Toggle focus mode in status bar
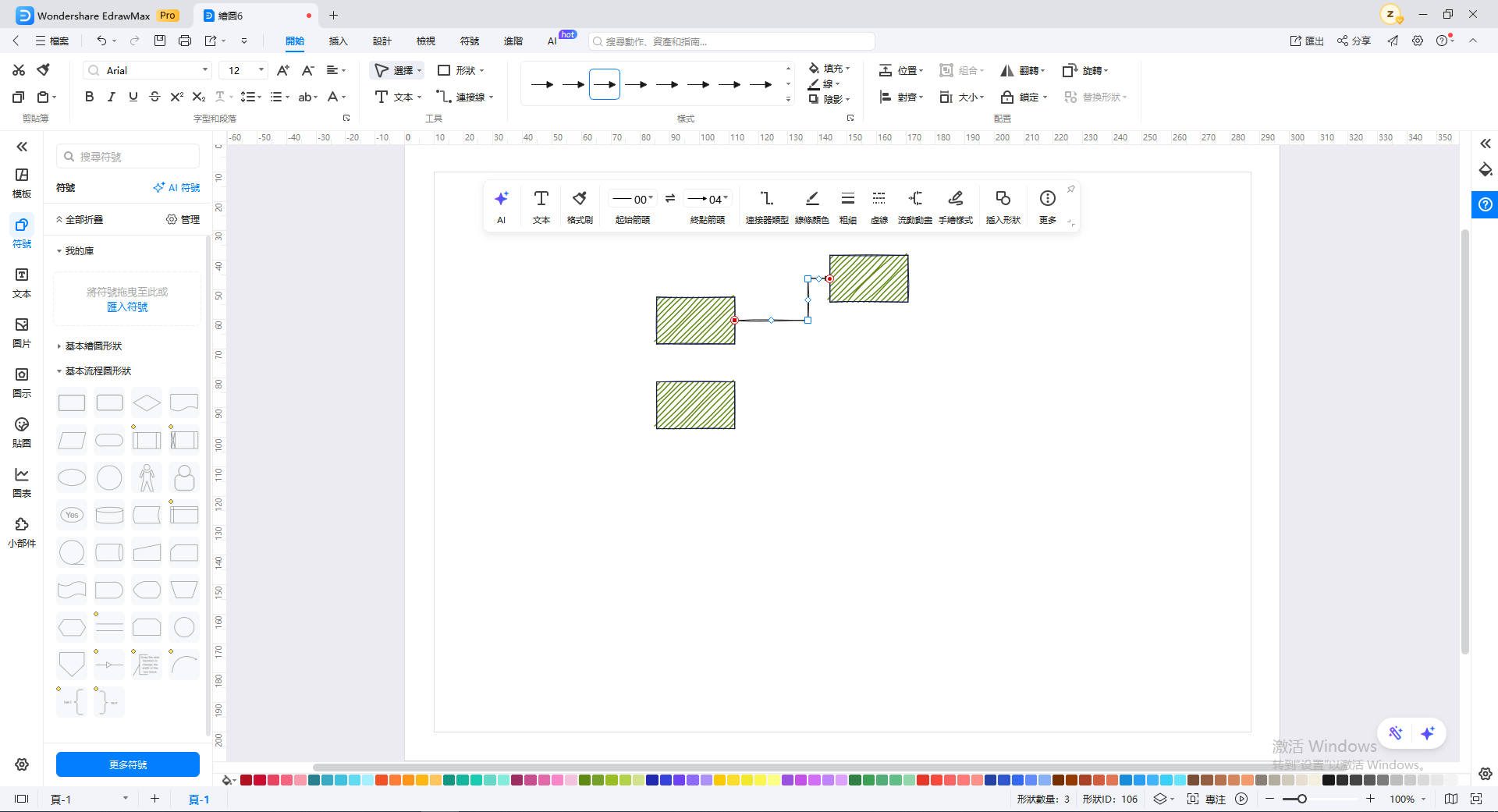This screenshot has width=1498, height=812. click(x=1207, y=799)
